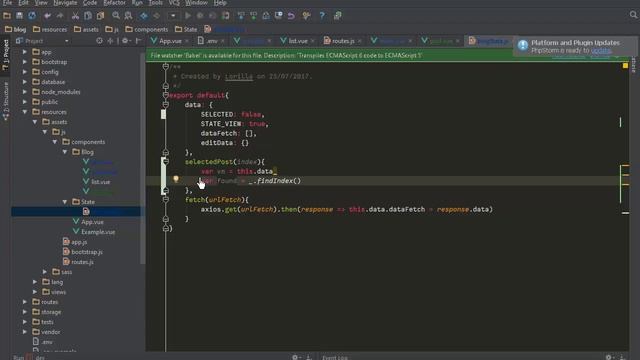Click the Save All toolbar icon
Image resolution: width=640 pixels, height=360 pixels.
click(19, 16)
